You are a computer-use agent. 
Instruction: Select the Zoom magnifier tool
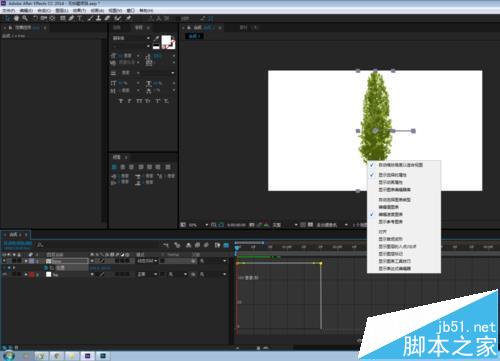click(x=25, y=18)
